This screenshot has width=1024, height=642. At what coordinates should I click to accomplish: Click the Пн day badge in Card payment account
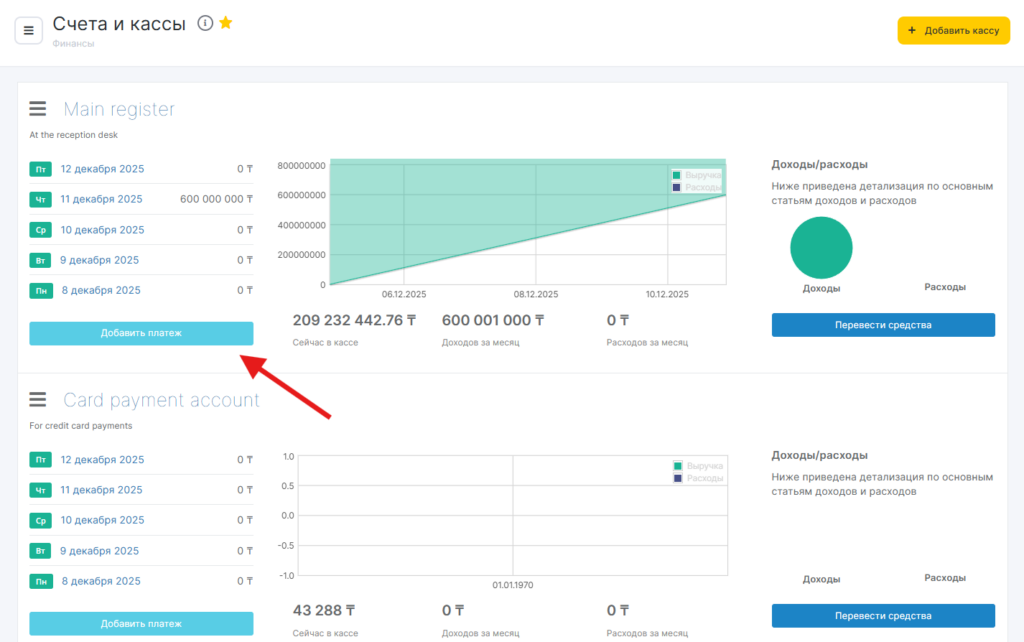(41, 581)
